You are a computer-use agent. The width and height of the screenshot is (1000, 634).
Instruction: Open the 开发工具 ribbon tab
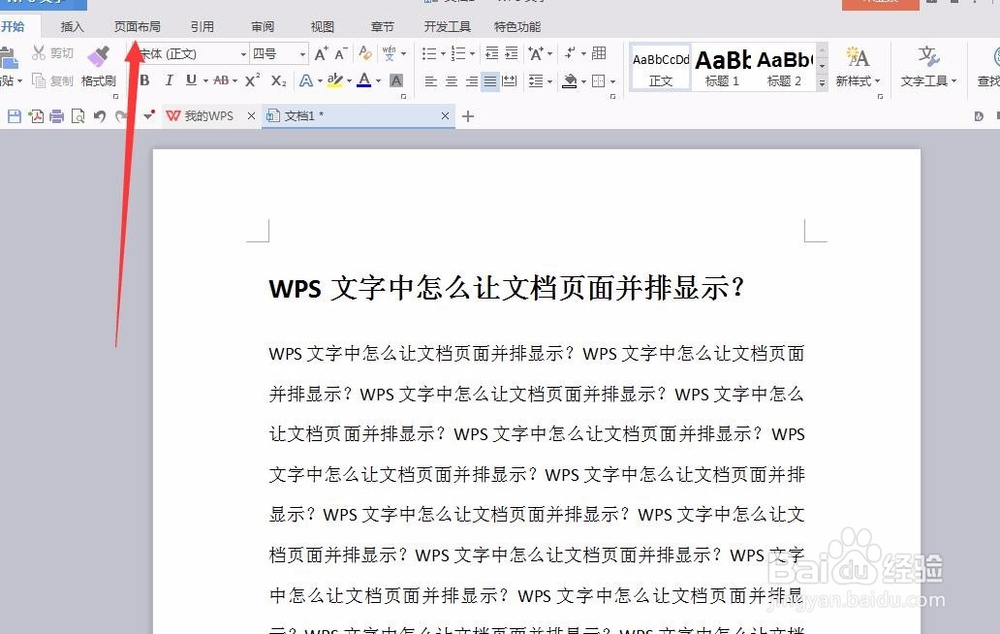(447, 27)
